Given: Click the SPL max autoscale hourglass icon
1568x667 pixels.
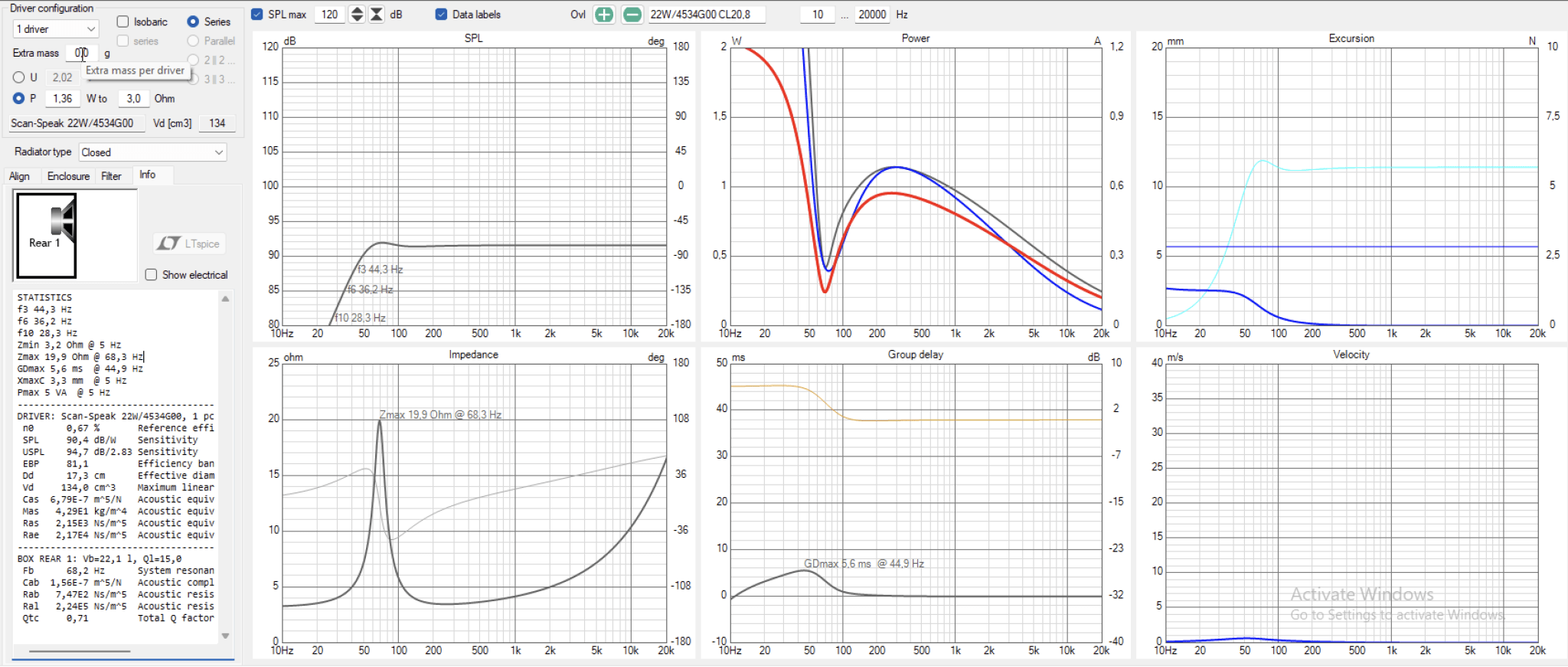Looking at the screenshot, I should click(x=377, y=15).
